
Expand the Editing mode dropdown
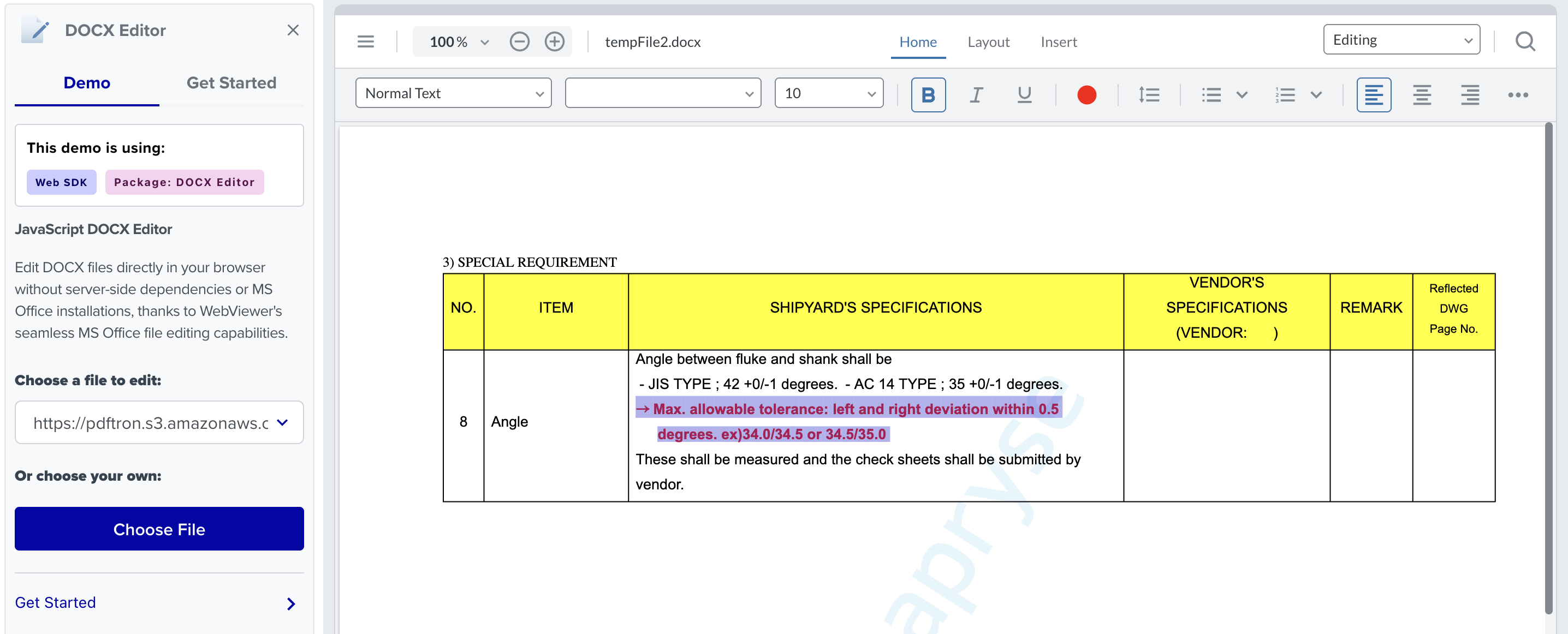pyautogui.click(x=1401, y=39)
